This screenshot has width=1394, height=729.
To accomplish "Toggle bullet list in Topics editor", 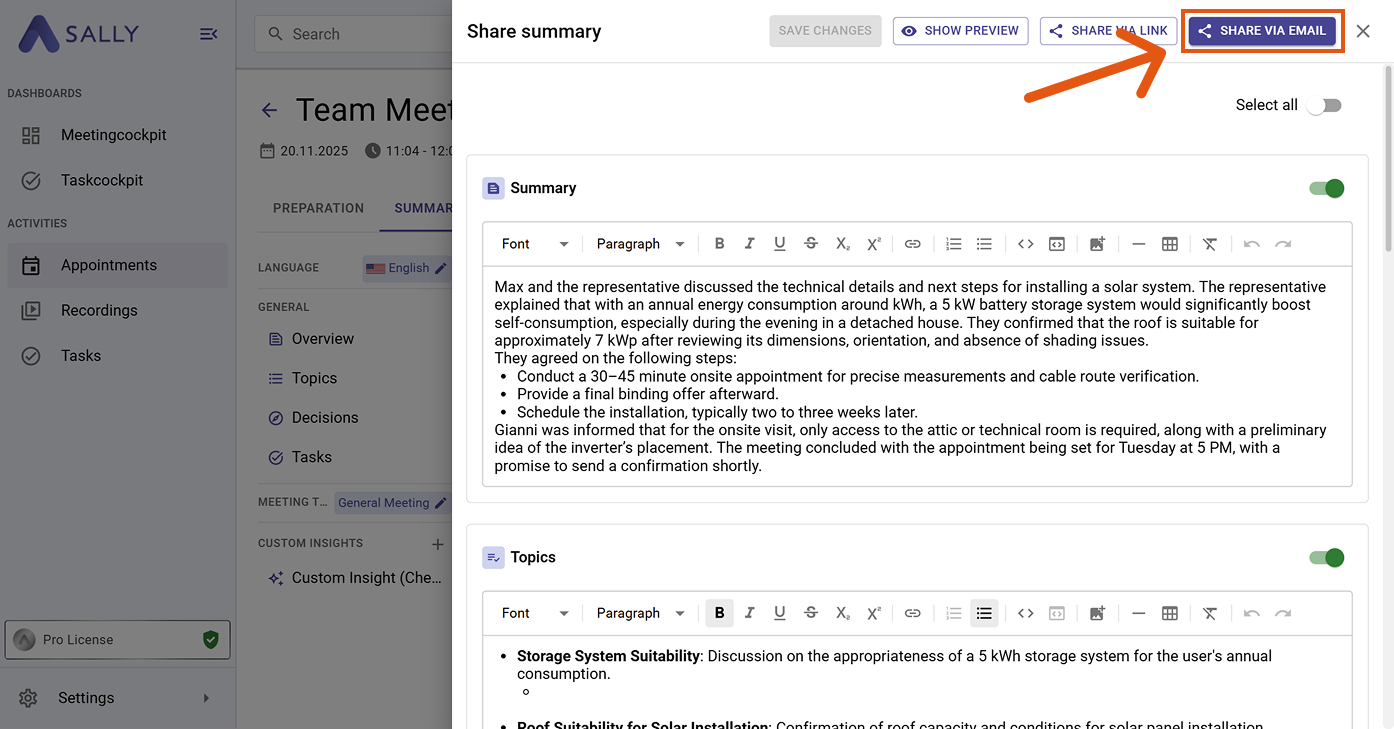I will [984, 613].
